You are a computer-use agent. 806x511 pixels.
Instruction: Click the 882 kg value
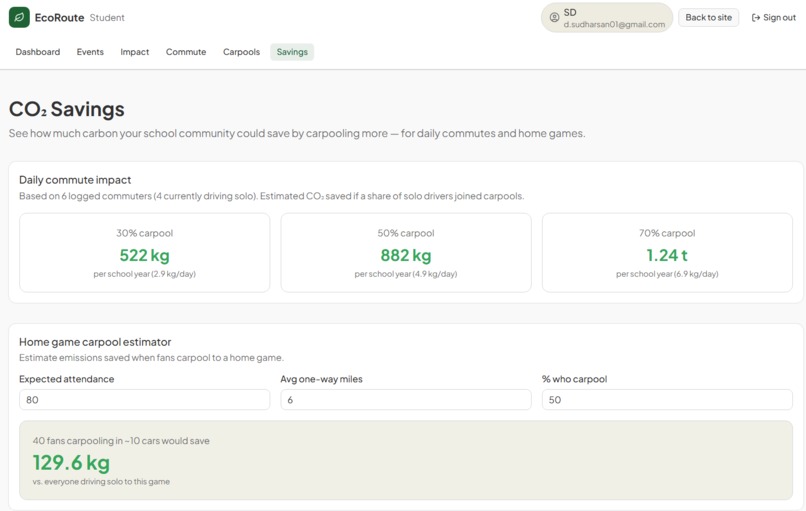pos(406,255)
